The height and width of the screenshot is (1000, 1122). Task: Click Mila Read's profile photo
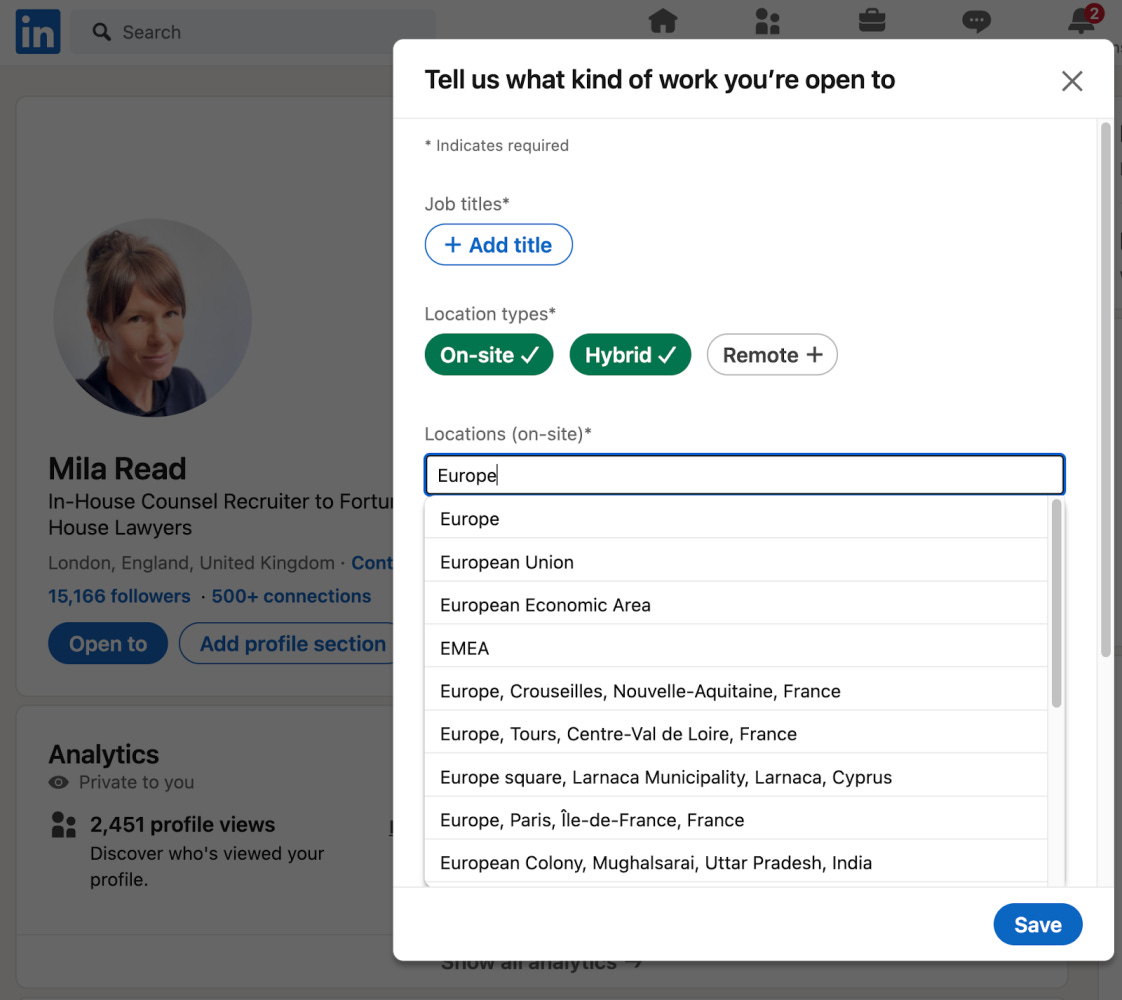pyautogui.click(x=152, y=318)
